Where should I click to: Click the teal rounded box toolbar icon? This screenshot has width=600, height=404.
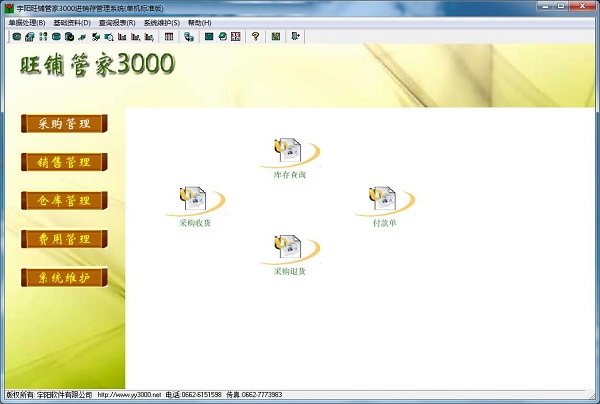pos(16,37)
